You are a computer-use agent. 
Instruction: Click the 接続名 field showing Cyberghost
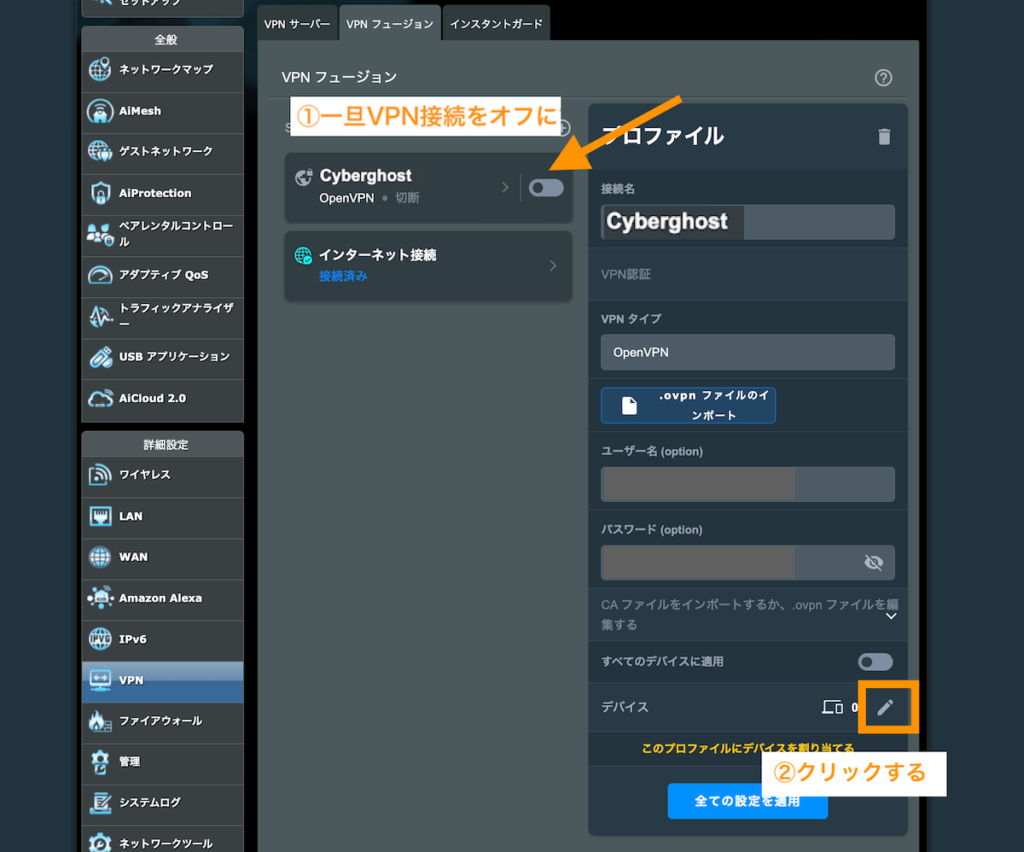coord(746,222)
